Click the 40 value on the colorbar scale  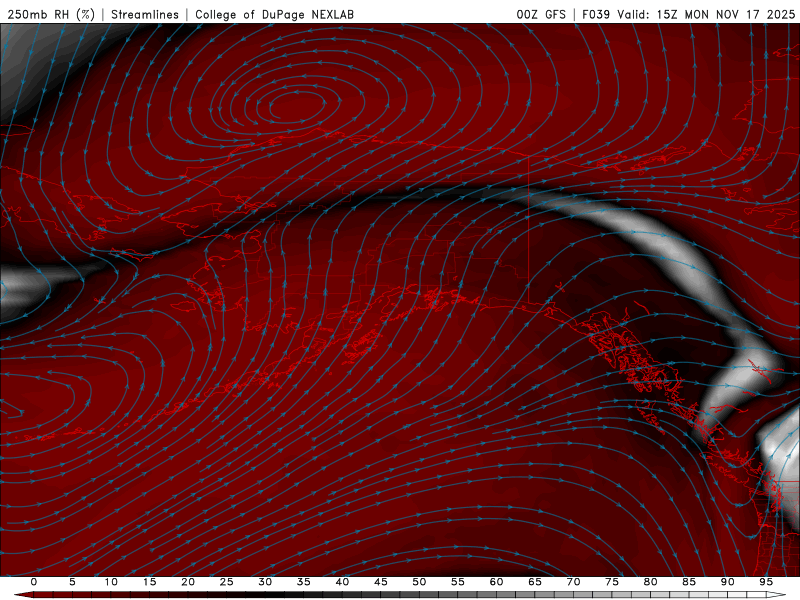click(342, 582)
